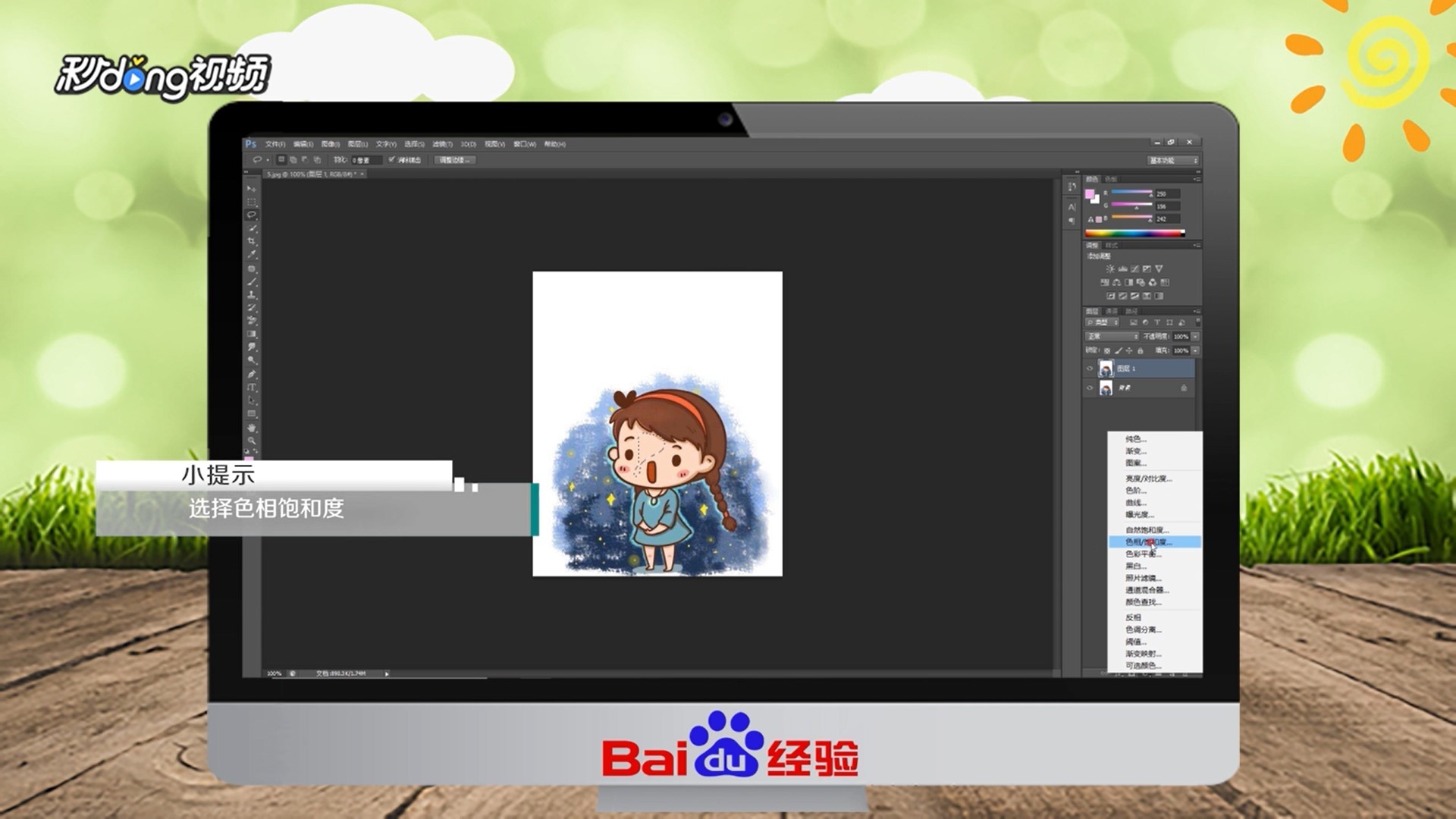
Task: Open the 基本功能 workspace dropdown
Action: click(x=1173, y=161)
